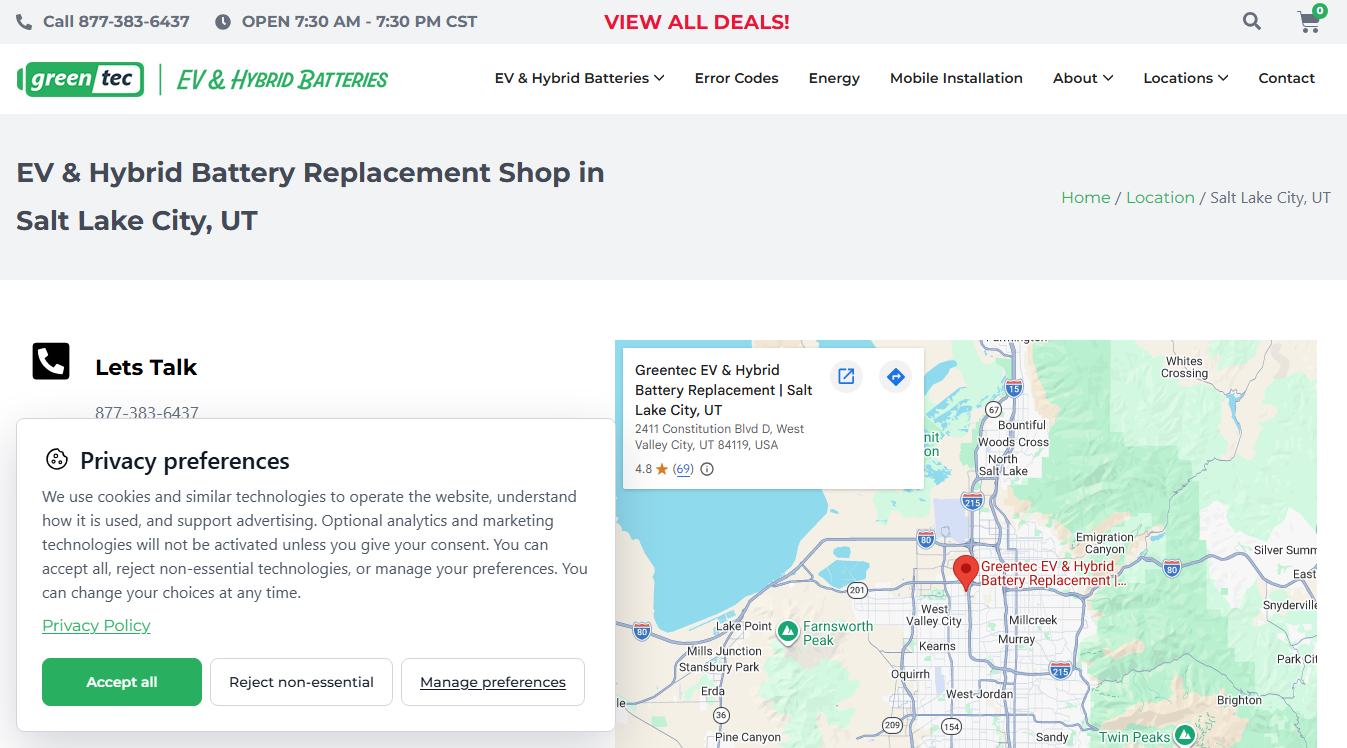Click the West Valley City map label

pyautogui.click(x=935, y=615)
